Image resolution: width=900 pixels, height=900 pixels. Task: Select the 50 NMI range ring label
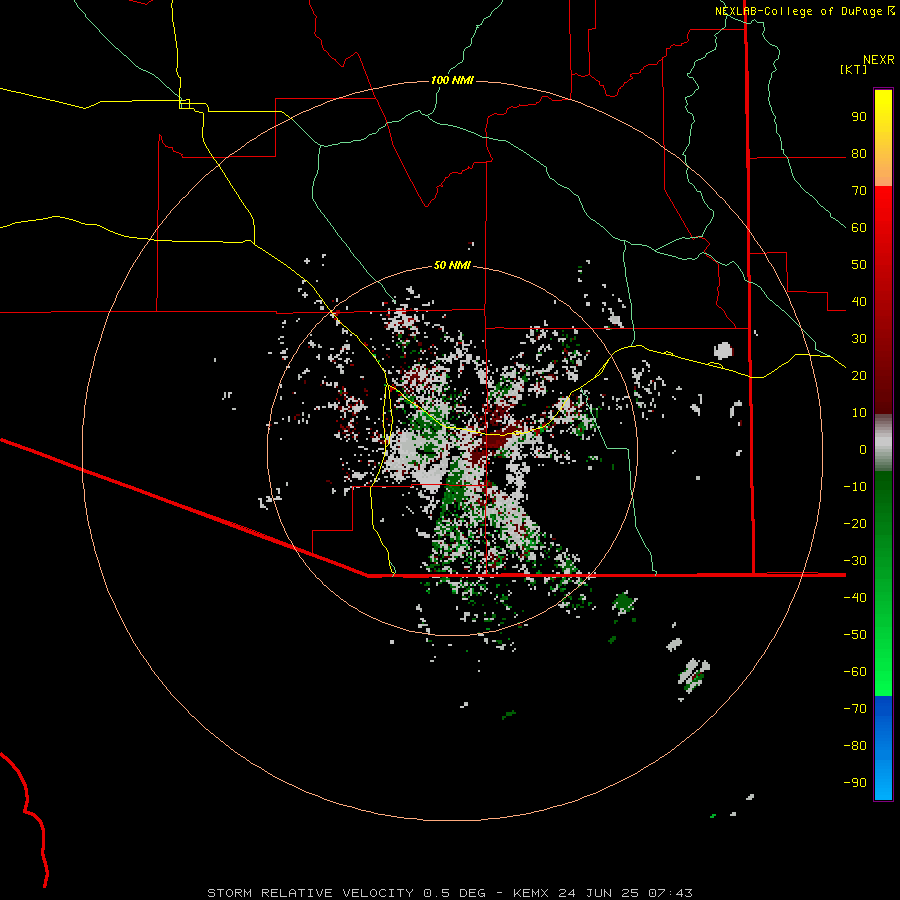point(452,265)
